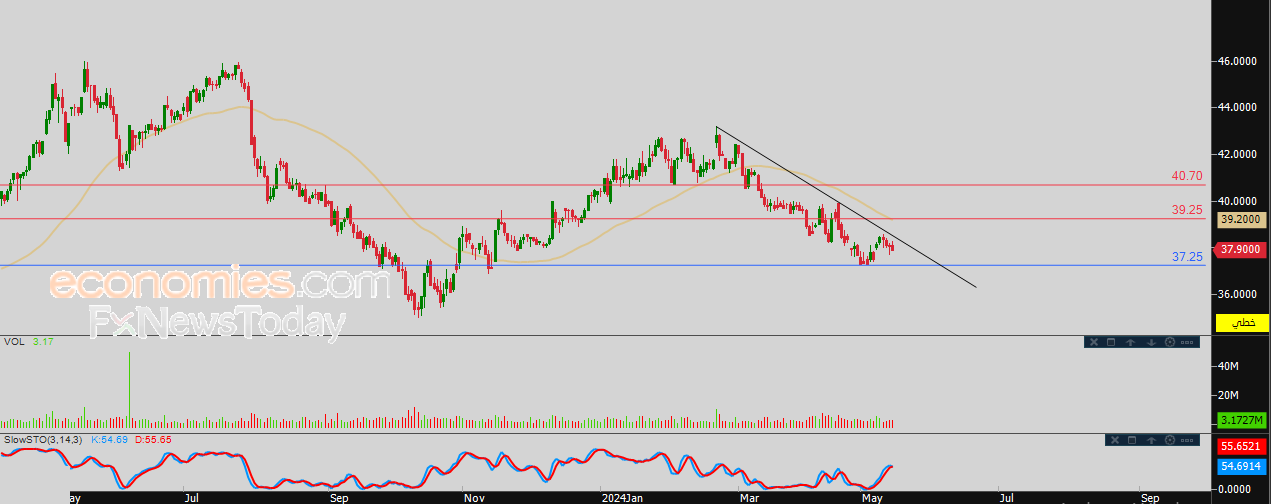Click the 36.0000 price axis label
Viewport: 1271px width, 504px height.
point(1236,294)
